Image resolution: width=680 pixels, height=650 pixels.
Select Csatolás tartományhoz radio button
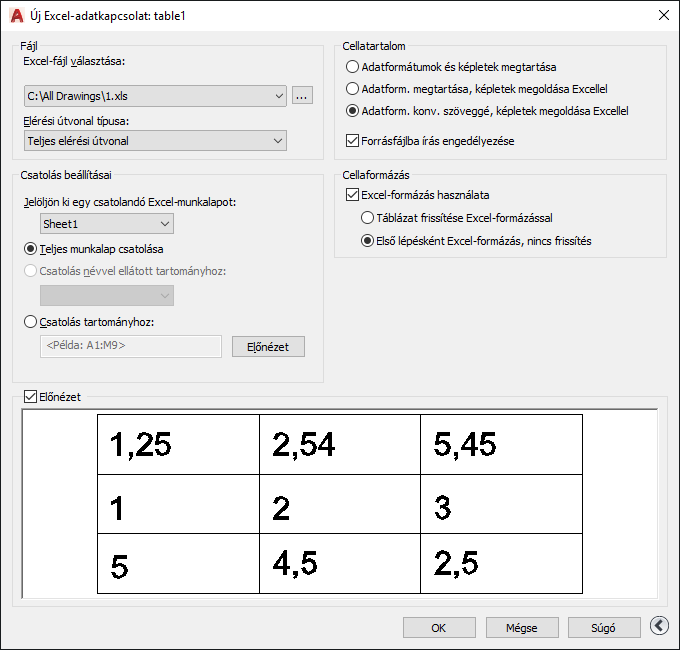[89, 322]
